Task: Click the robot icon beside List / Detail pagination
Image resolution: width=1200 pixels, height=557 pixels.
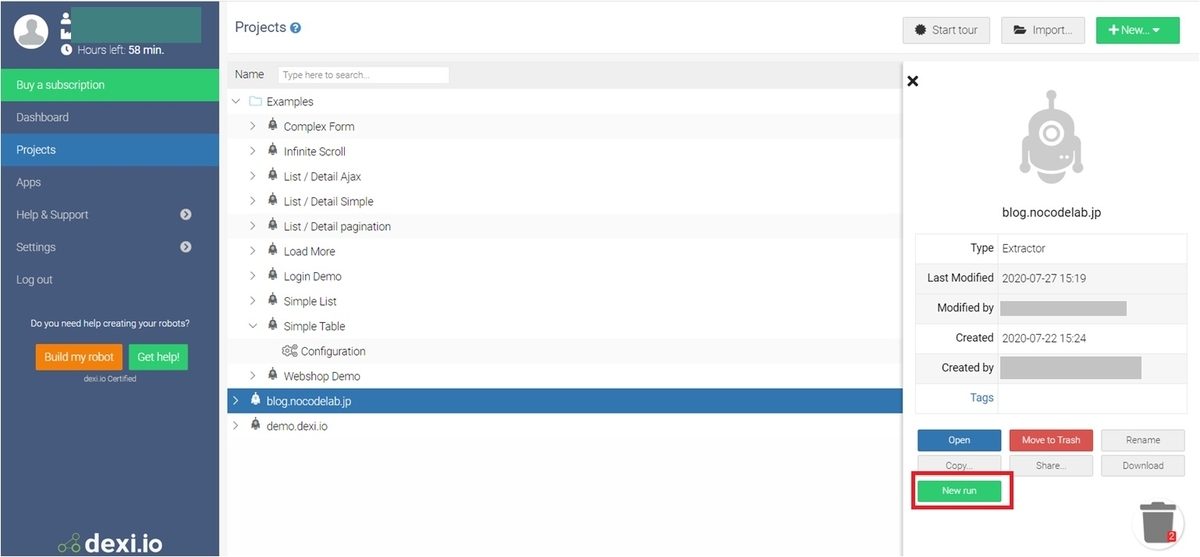Action: (x=273, y=226)
